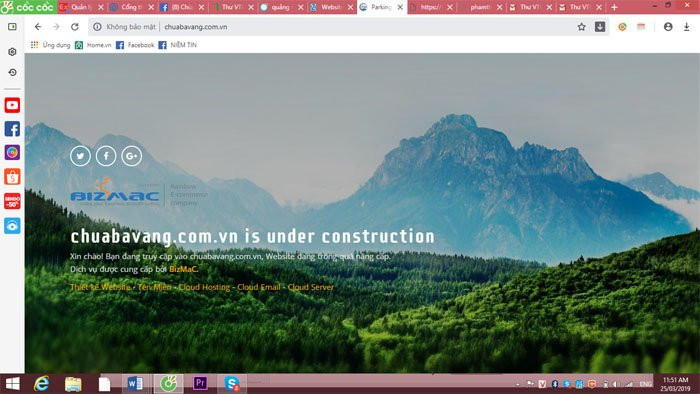Bookmark this page with the star
The width and height of the screenshot is (700, 394).
pos(581,27)
